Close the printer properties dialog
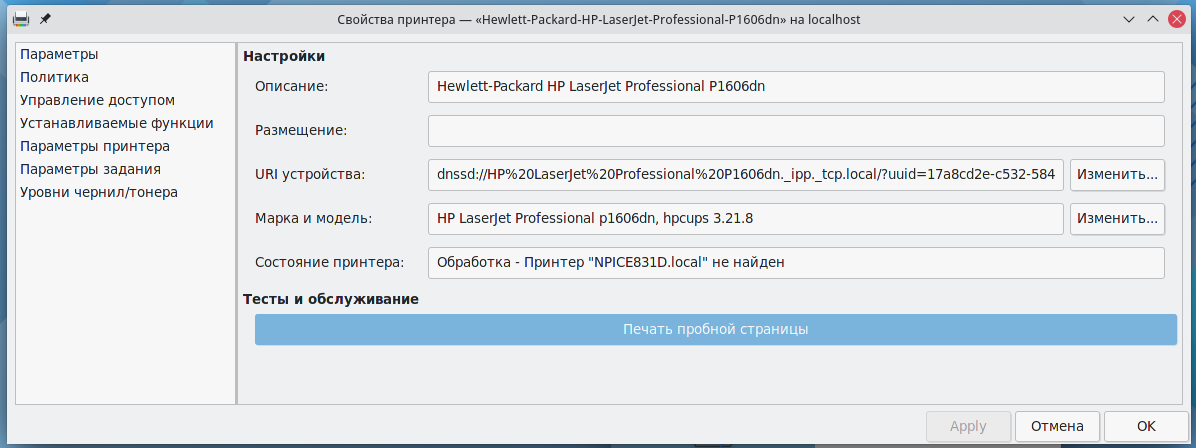Viewport: 1196px width, 448px height. click(x=1175, y=19)
